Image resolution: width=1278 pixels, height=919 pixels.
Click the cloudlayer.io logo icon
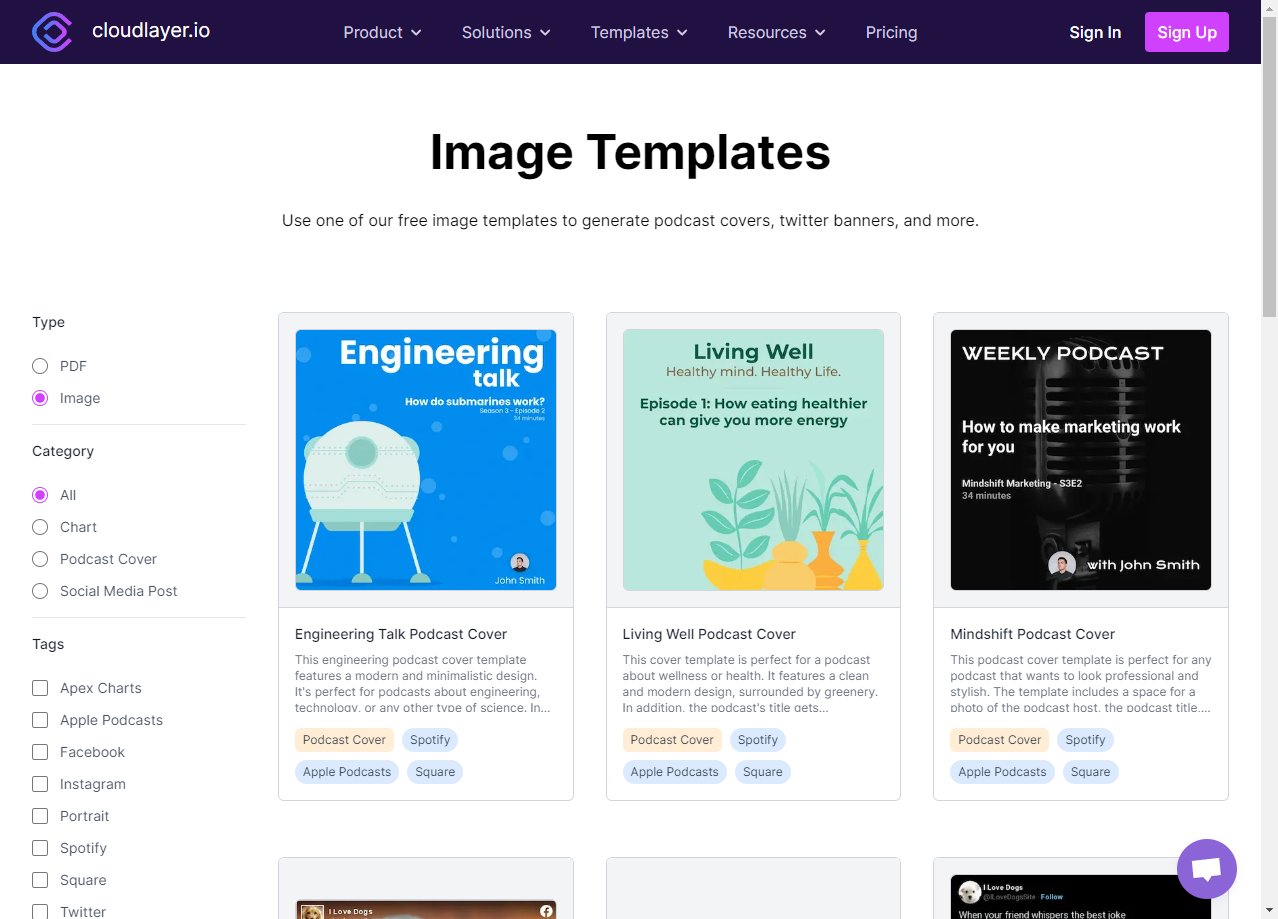pyautogui.click(x=52, y=32)
